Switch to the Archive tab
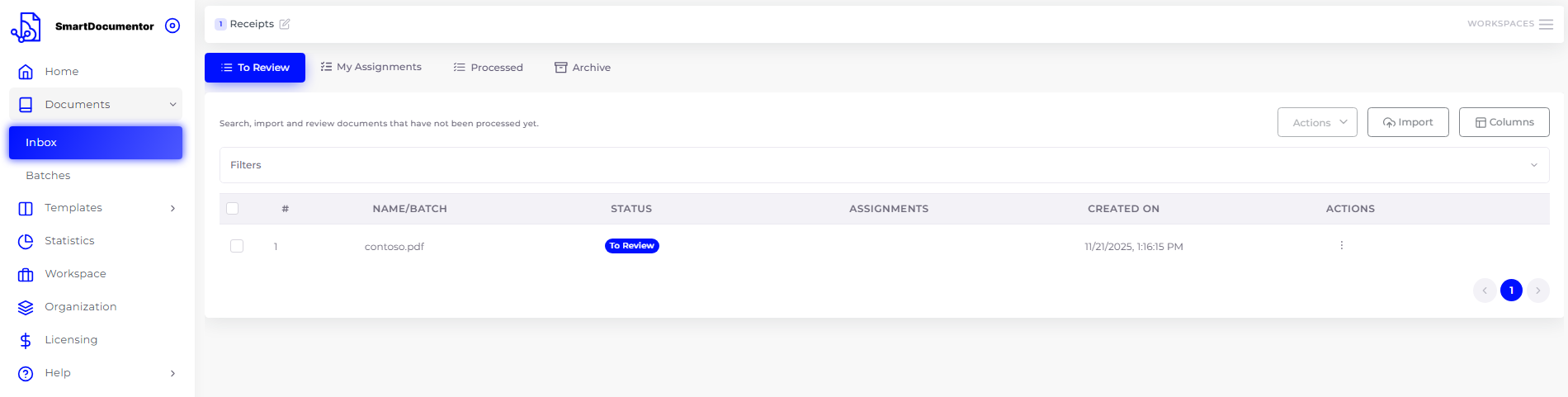Viewport: 1568px width, 397px height. tap(583, 68)
